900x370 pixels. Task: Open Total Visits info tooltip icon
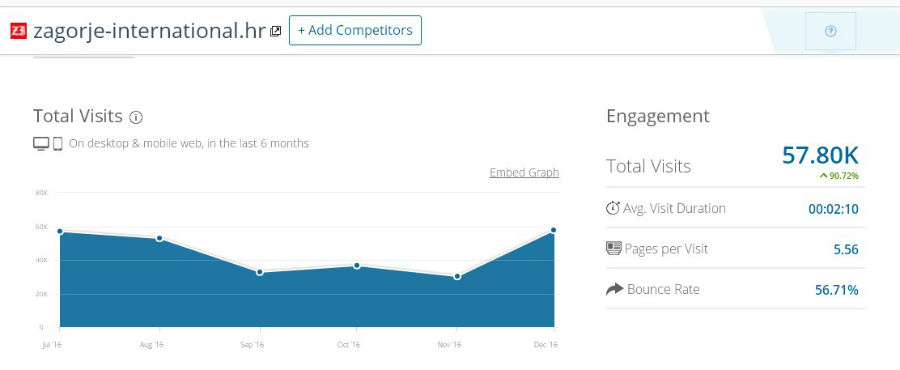click(135, 118)
